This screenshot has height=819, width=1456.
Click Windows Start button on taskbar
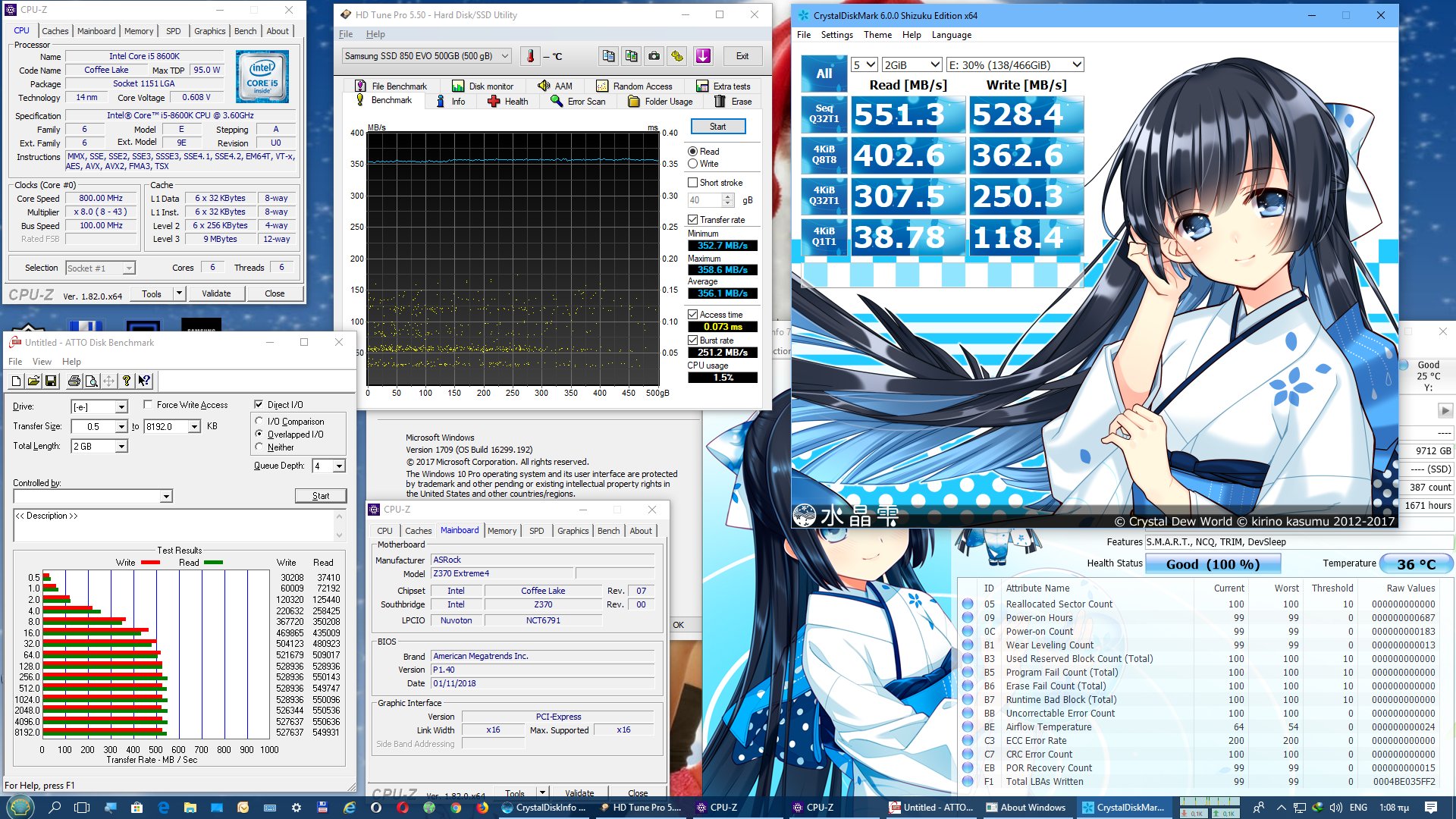[20, 808]
